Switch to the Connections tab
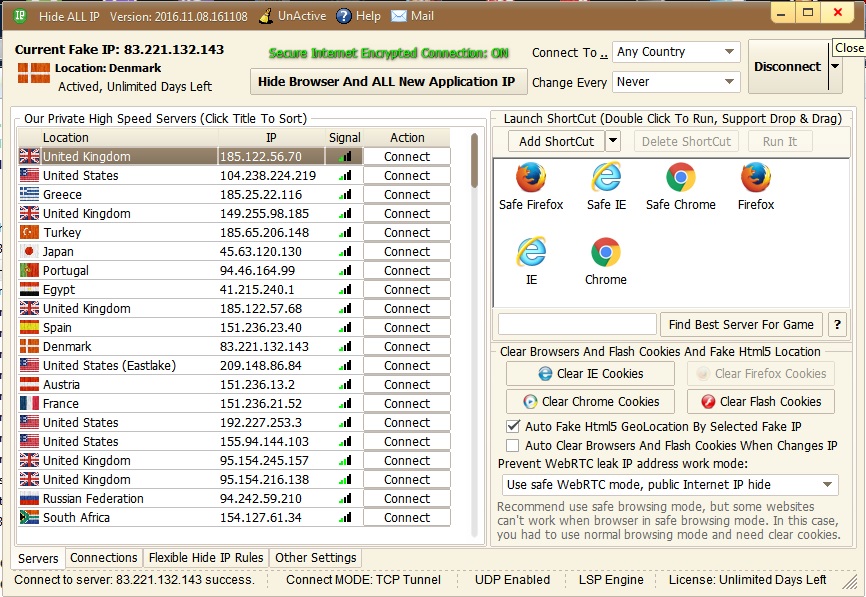 tap(104, 558)
